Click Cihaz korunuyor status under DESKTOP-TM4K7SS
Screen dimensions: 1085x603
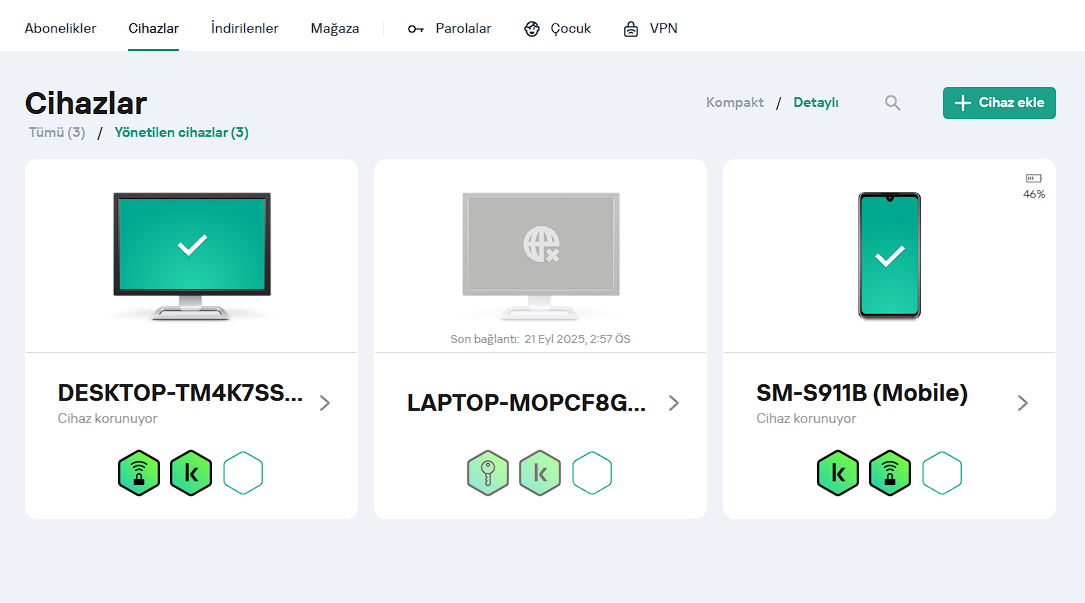click(107, 418)
